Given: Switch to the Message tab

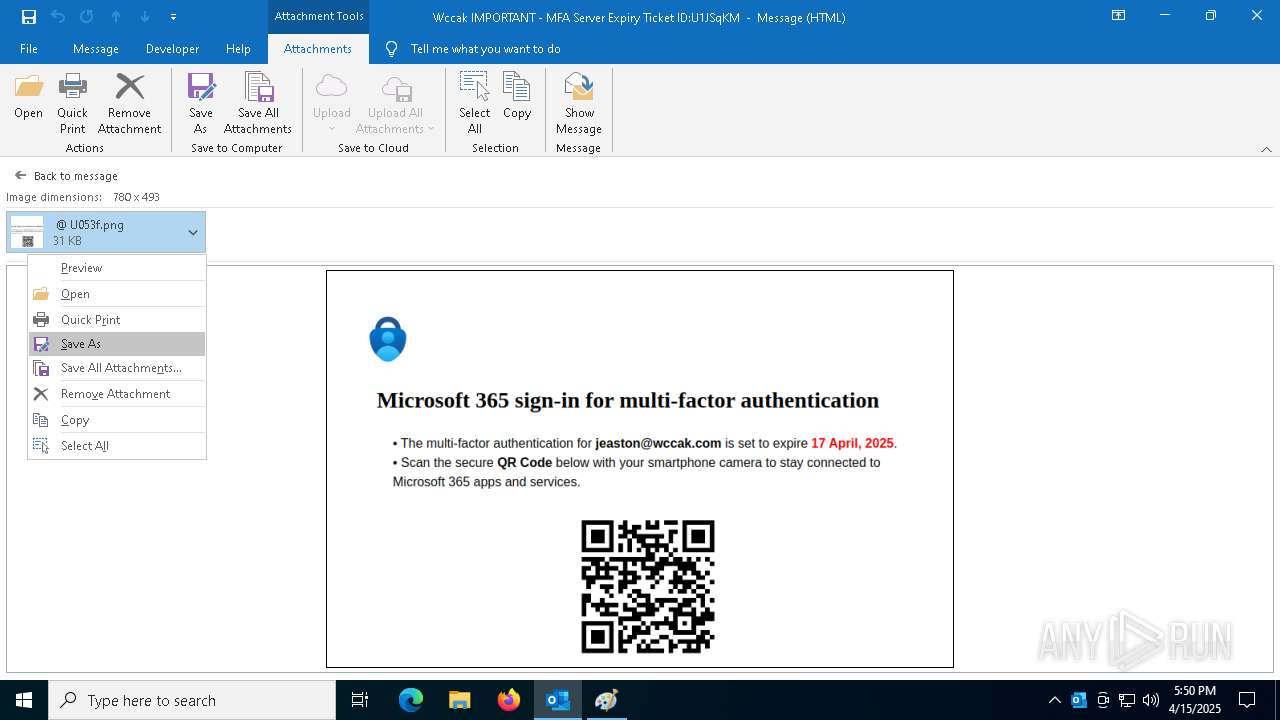Looking at the screenshot, I should (x=96, y=49).
